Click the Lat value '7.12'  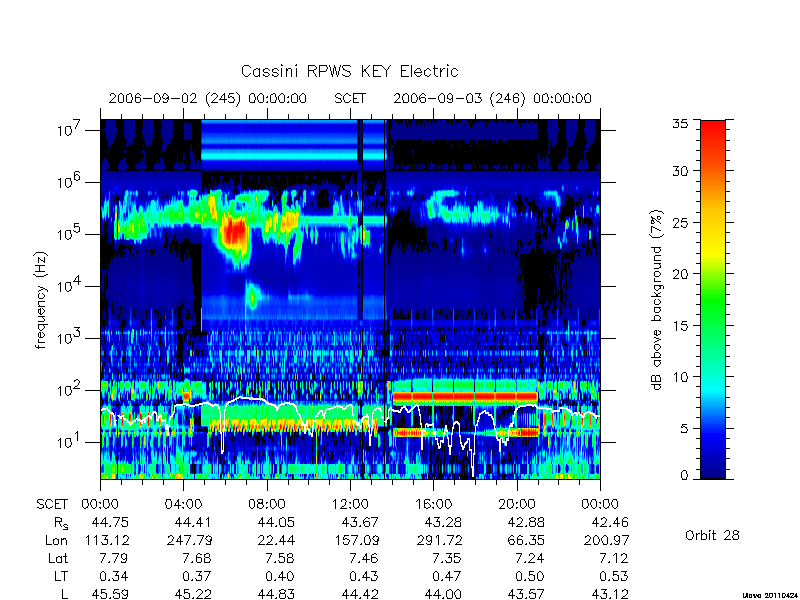[x=614, y=558]
